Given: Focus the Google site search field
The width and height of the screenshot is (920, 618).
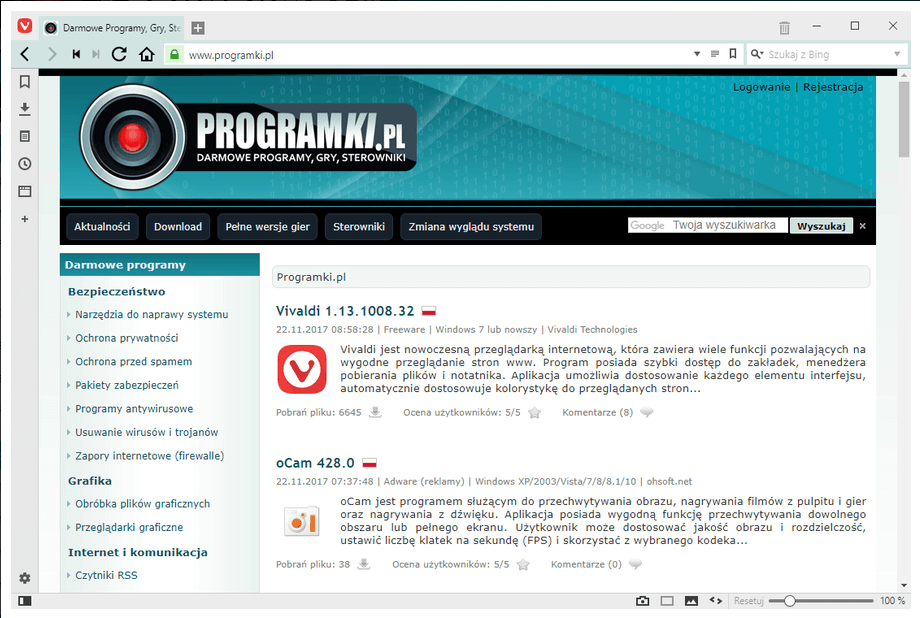Looking at the screenshot, I should 708,225.
